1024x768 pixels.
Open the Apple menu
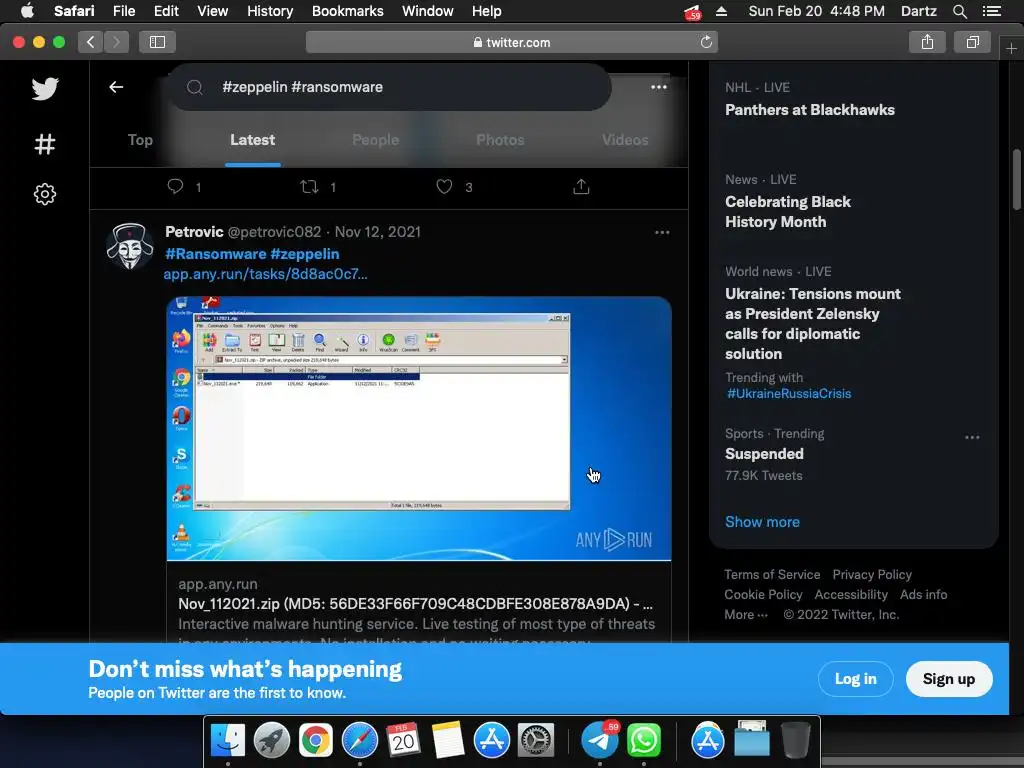[27, 11]
